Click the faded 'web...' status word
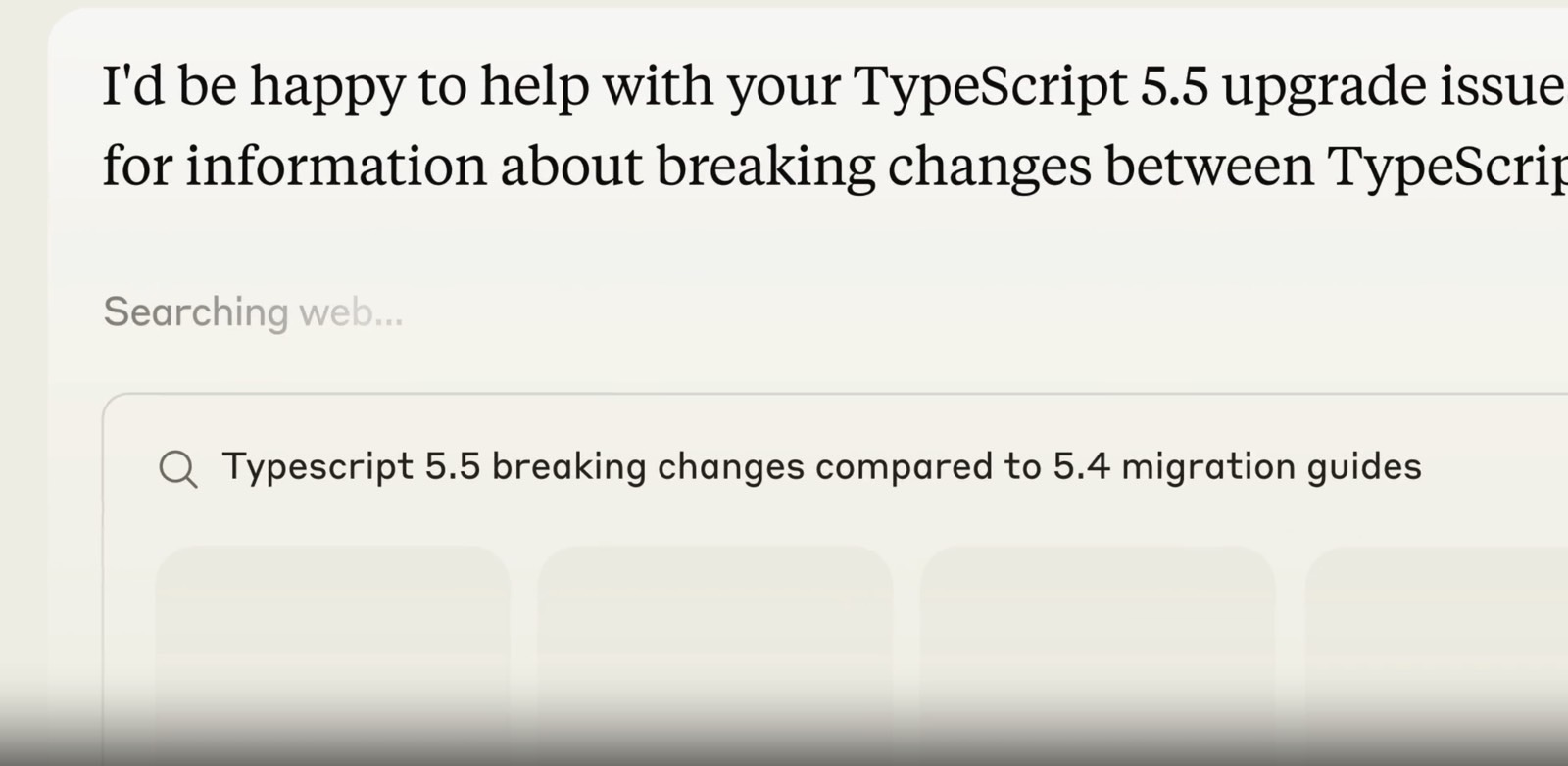Screen dimensions: 1568x766 click(351, 312)
